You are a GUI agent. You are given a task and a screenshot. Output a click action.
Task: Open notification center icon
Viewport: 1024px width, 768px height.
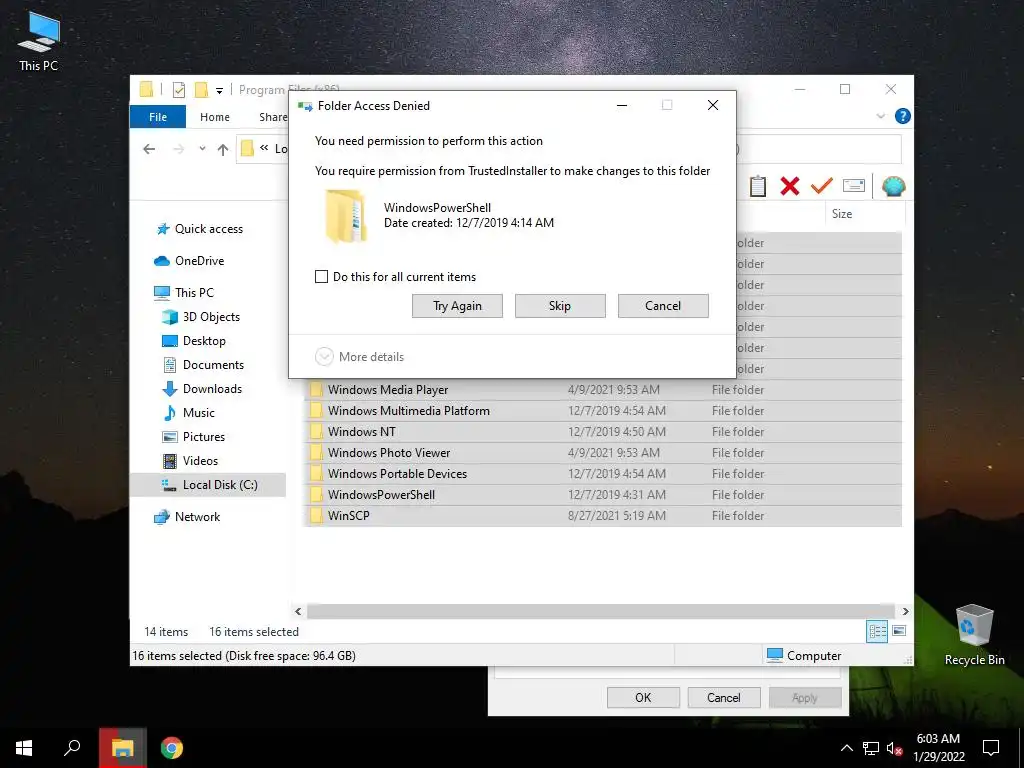[991, 748]
